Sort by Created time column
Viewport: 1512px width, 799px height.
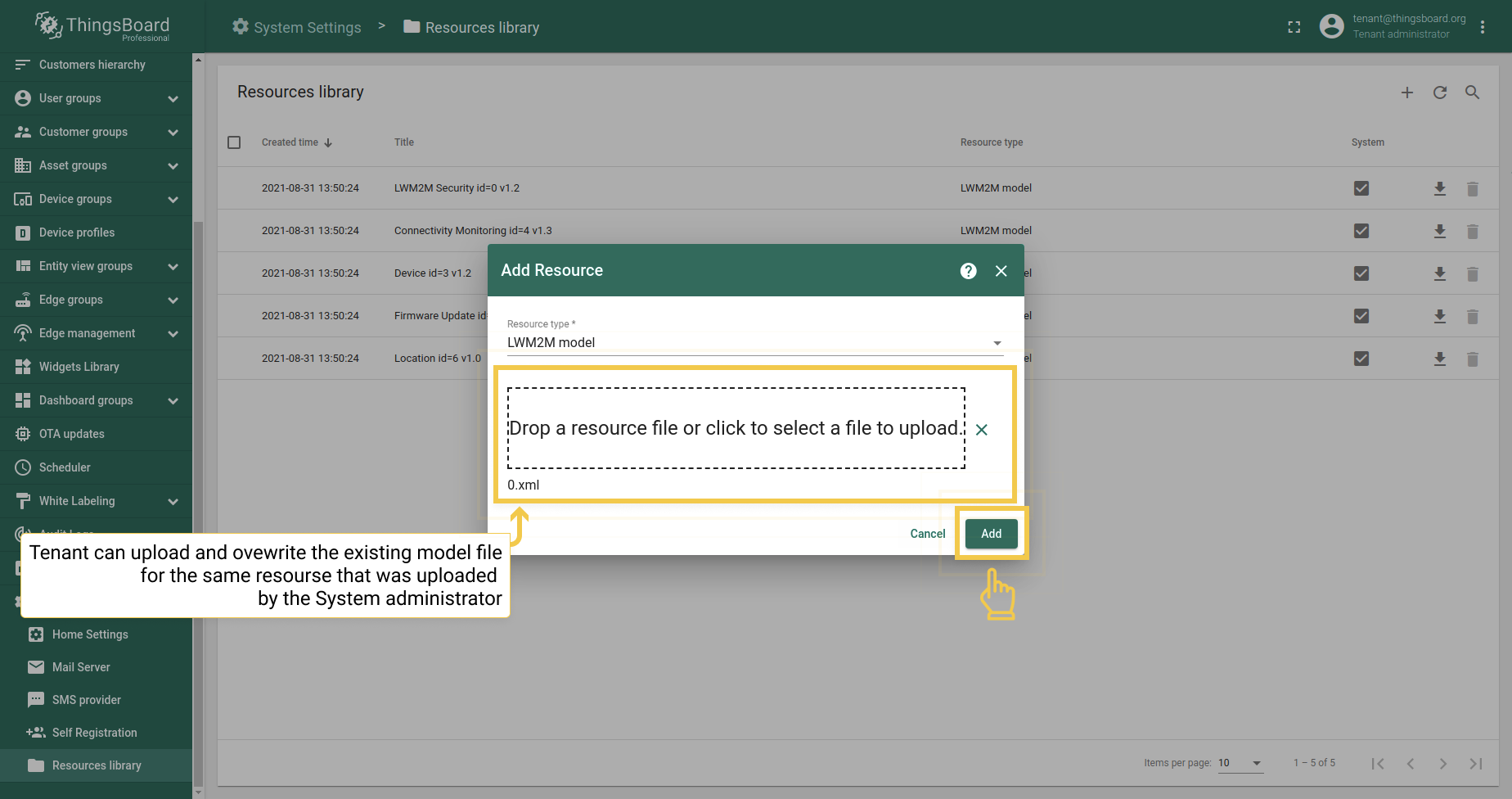tap(297, 142)
